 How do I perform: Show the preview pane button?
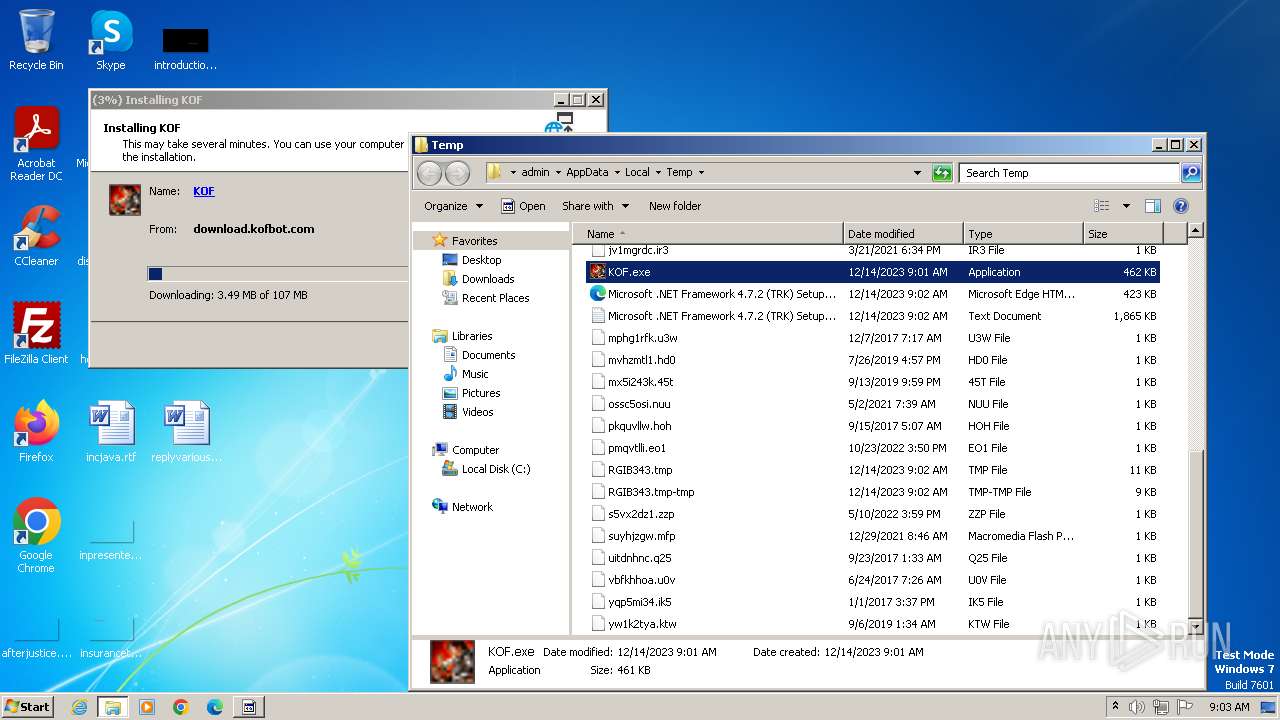[1152, 206]
